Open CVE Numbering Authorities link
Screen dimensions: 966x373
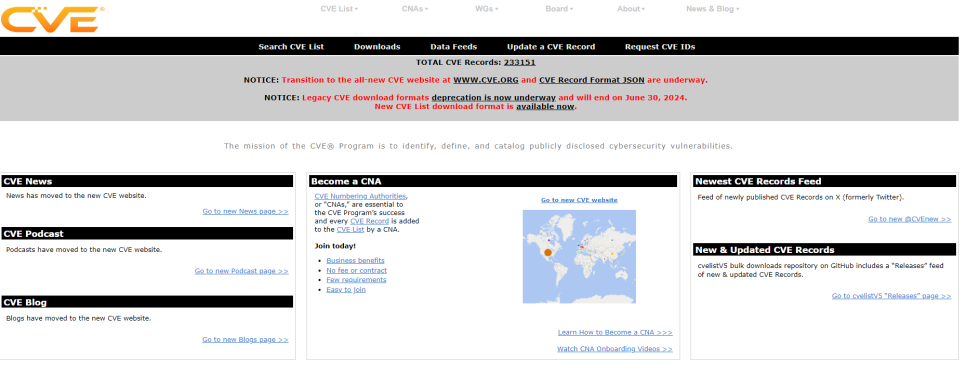pos(360,196)
